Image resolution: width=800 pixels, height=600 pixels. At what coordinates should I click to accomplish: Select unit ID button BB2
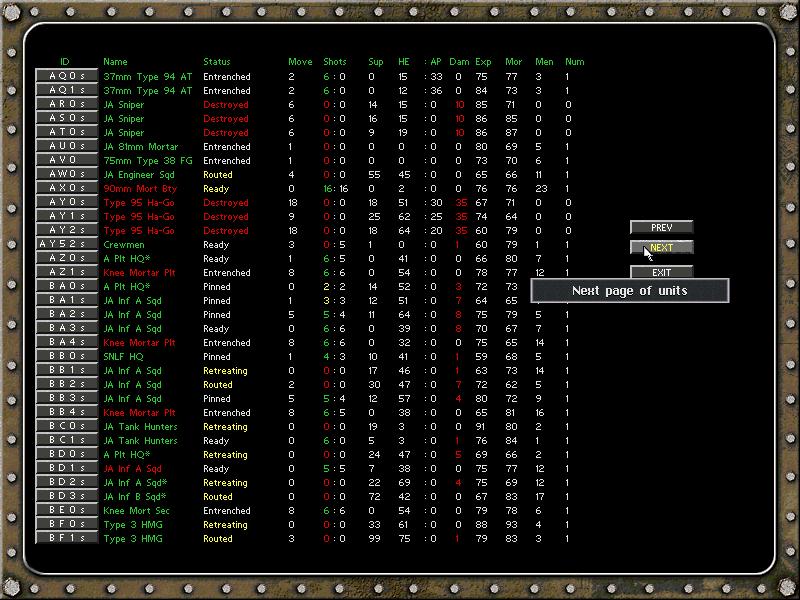coord(67,384)
